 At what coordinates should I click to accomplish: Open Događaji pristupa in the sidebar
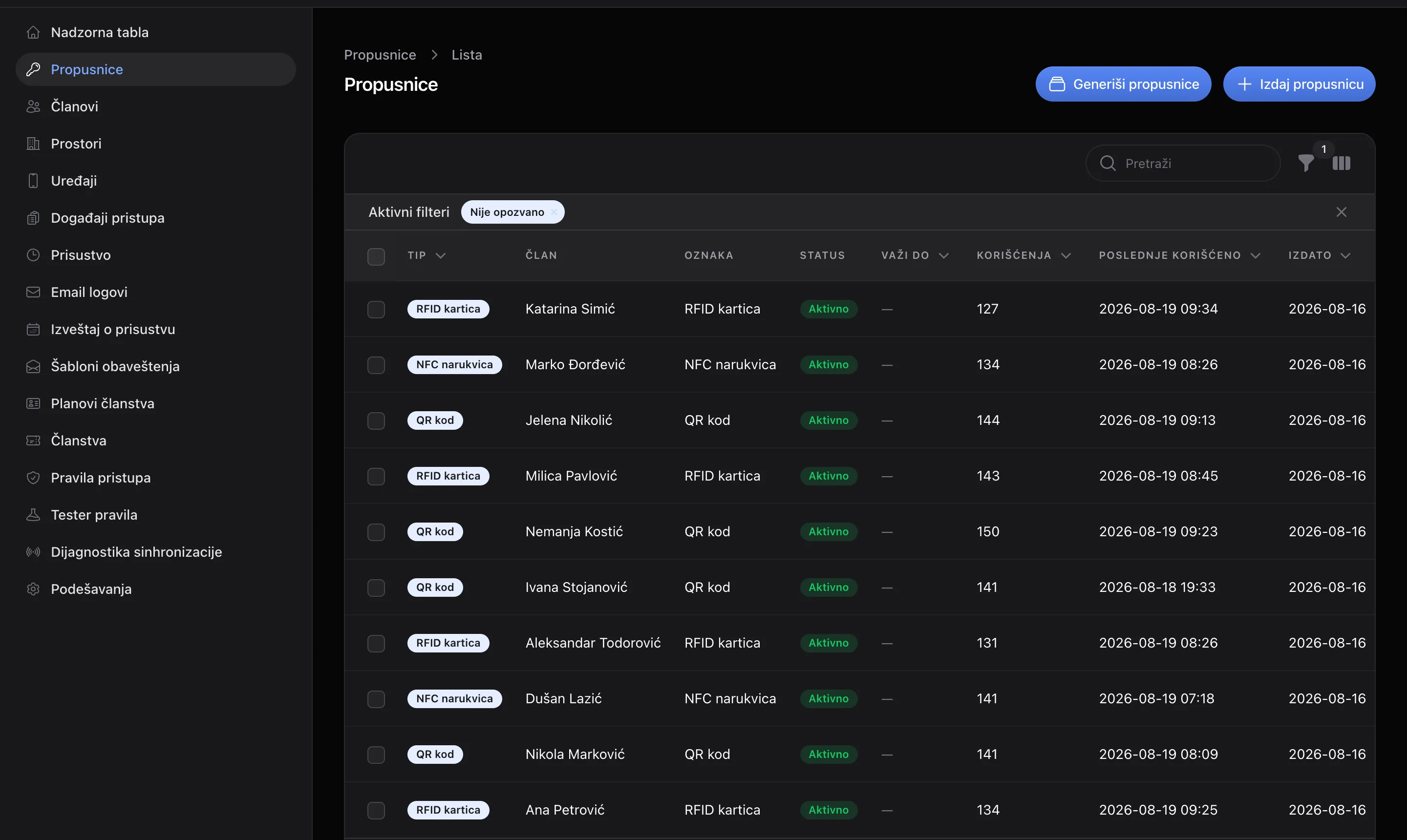pos(156,218)
